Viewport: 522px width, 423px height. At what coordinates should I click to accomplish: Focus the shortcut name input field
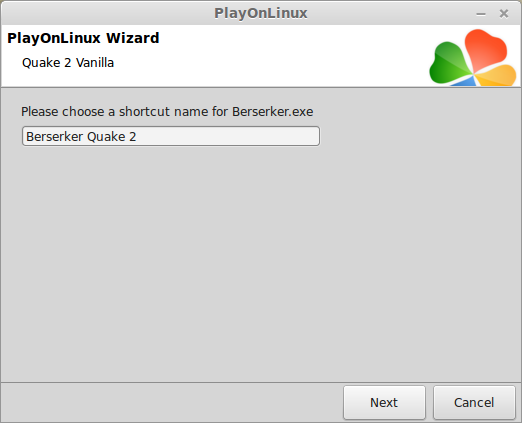point(171,136)
